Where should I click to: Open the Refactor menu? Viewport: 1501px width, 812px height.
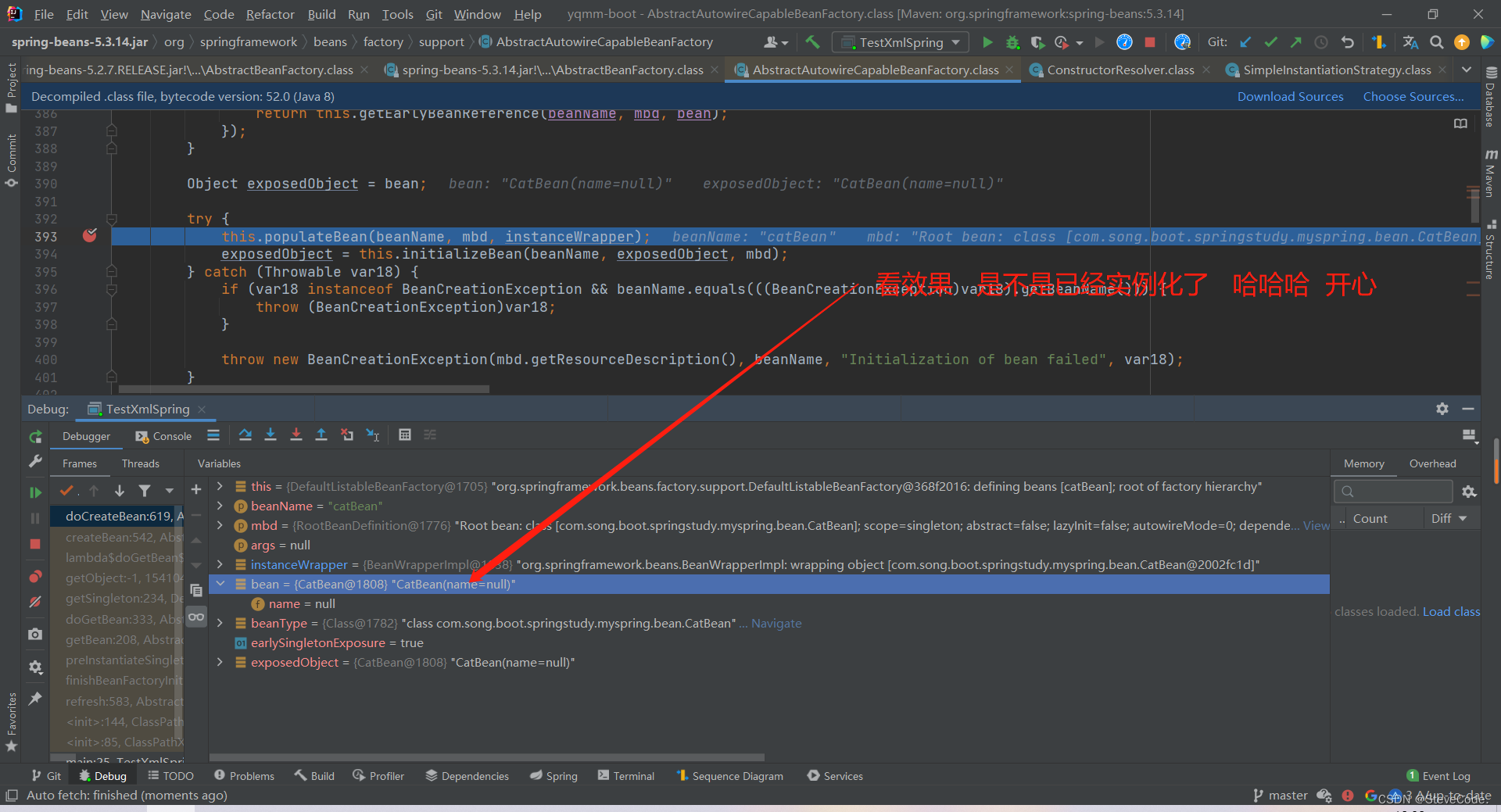[270, 14]
